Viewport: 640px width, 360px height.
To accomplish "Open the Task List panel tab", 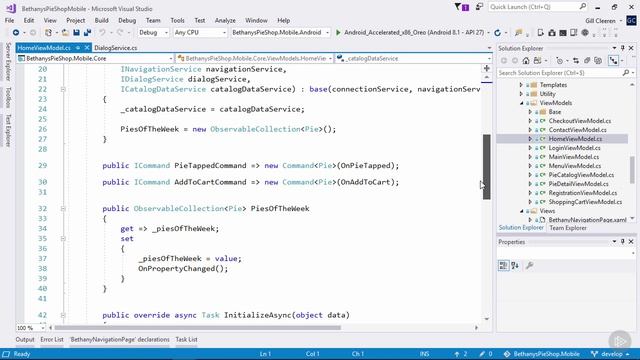I will pos(187,340).
